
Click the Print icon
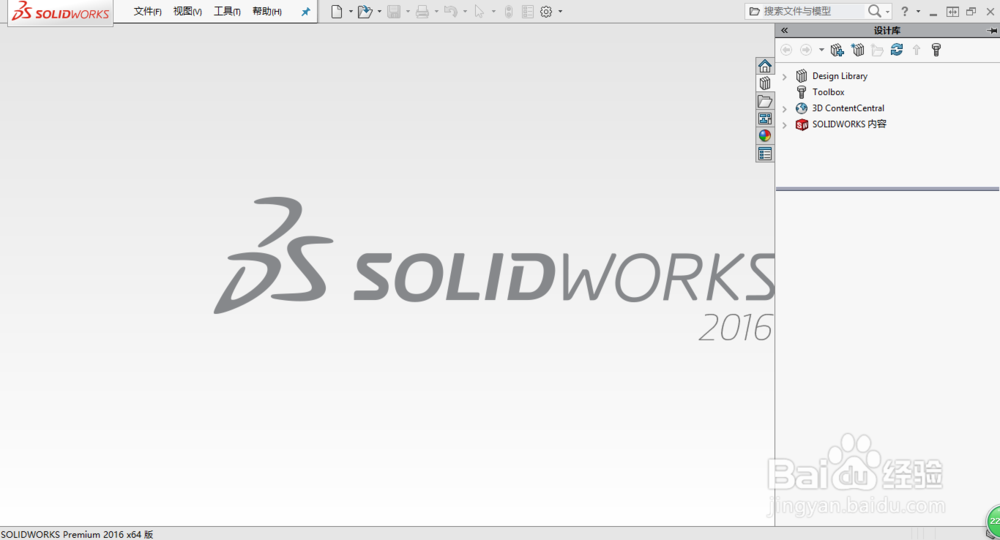click(x=422, y=11)
